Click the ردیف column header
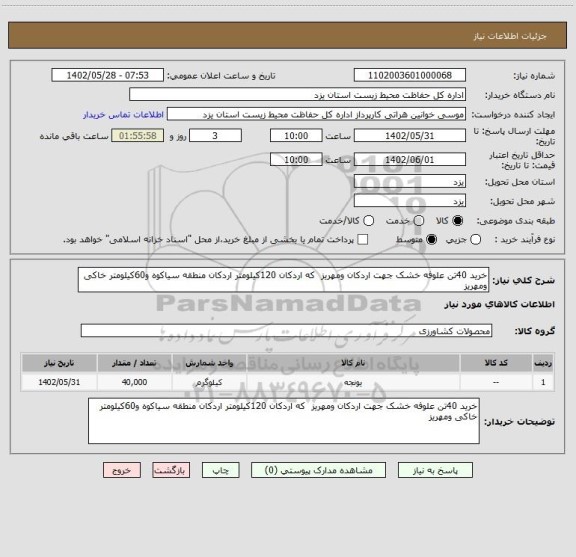This screenshot has height=557, width=576. pos(543,363)
